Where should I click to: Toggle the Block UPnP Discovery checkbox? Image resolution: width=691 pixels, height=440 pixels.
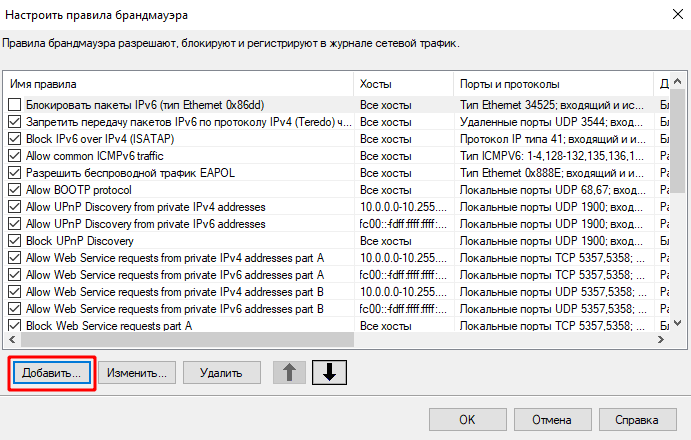click(14, 241)
